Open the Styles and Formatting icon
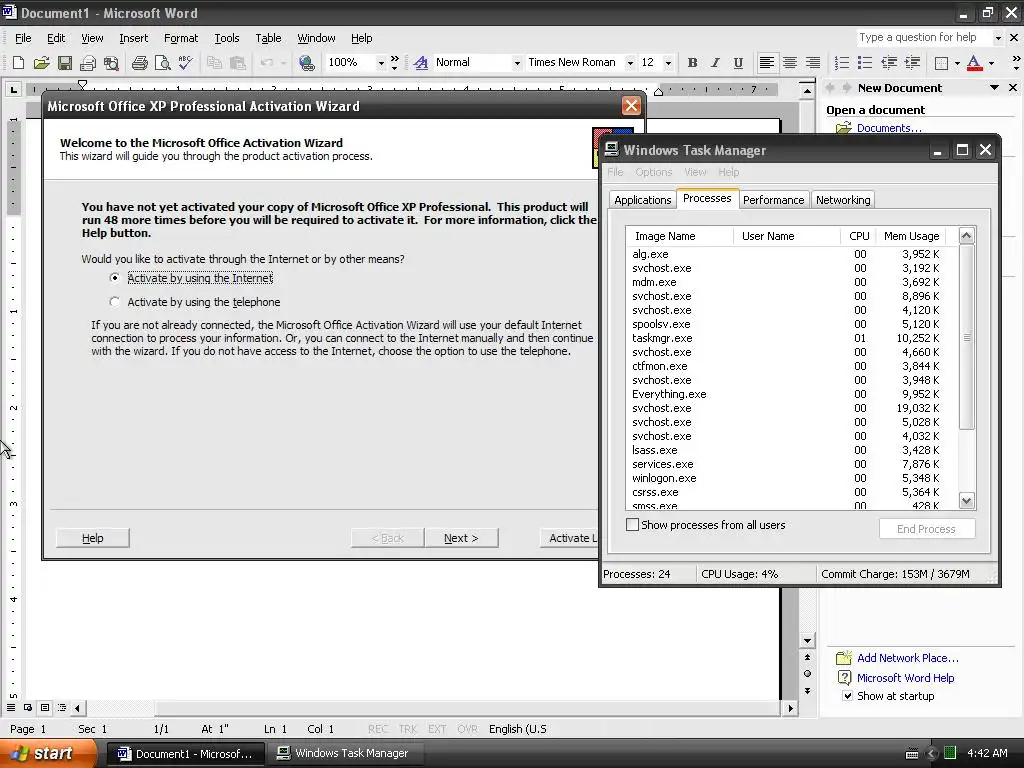1024x768 pixels. click(421, 63)
